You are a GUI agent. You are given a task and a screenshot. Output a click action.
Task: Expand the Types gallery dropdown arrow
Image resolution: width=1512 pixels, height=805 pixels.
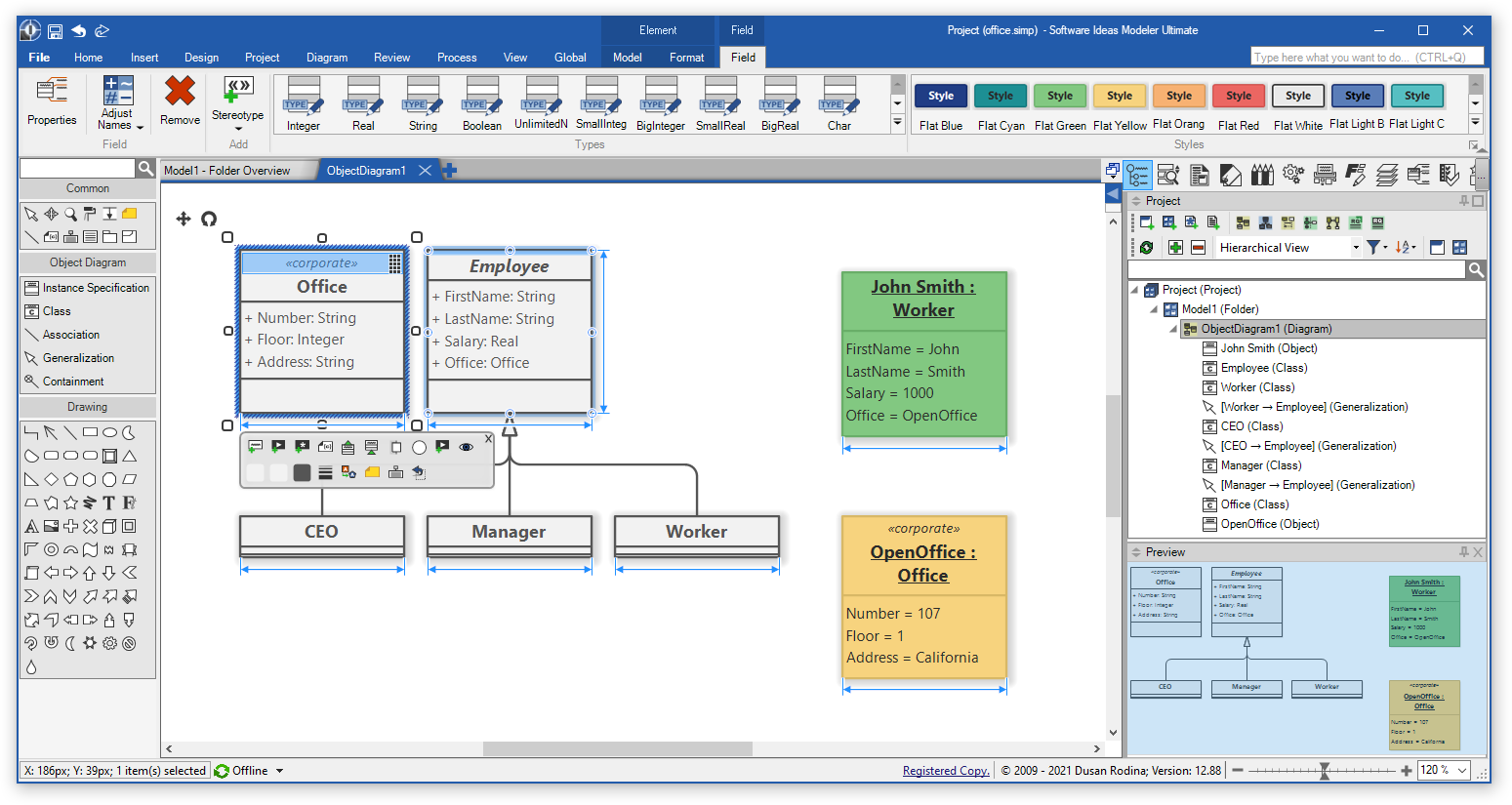897,122
